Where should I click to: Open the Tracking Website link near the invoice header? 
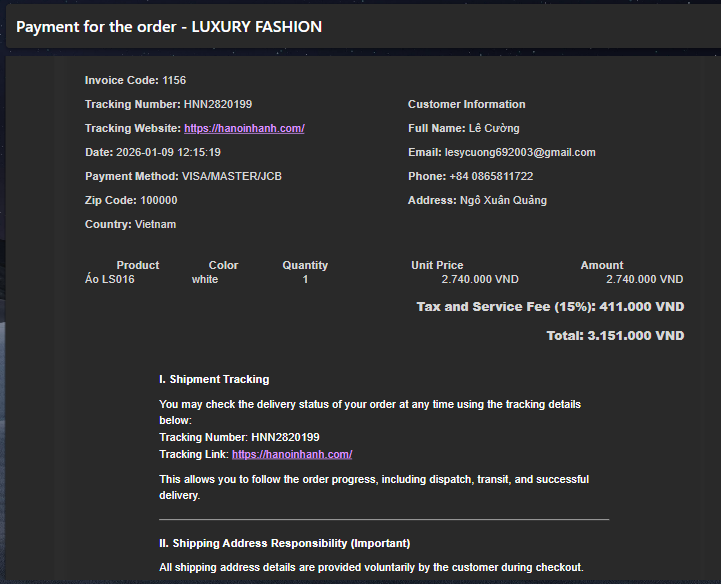coord(244,128)
